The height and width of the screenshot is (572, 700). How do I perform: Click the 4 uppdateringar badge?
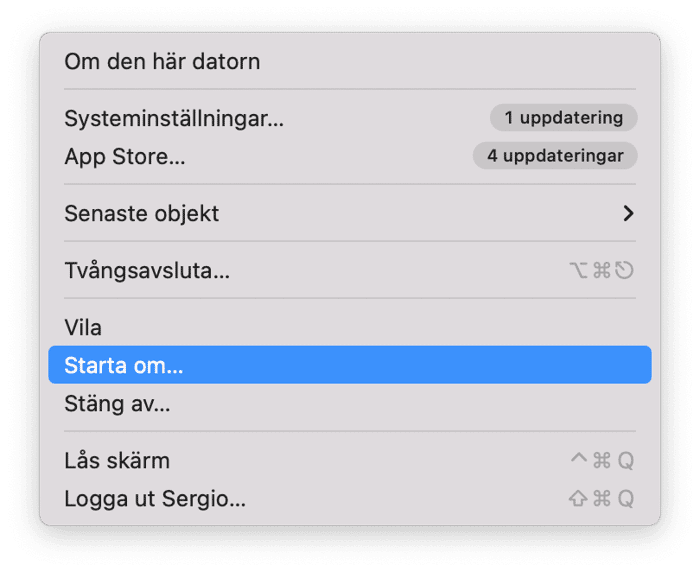(x=555, y=156)
